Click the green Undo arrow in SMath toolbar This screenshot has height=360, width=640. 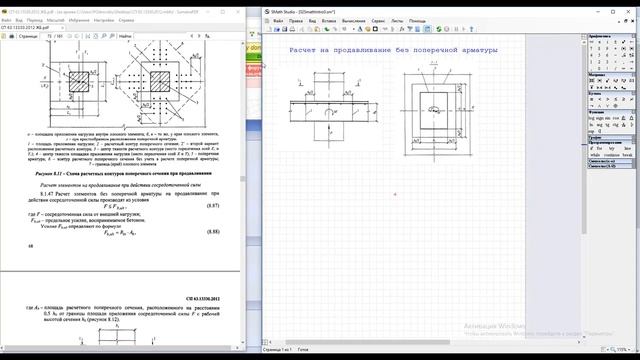click(327, 29)
